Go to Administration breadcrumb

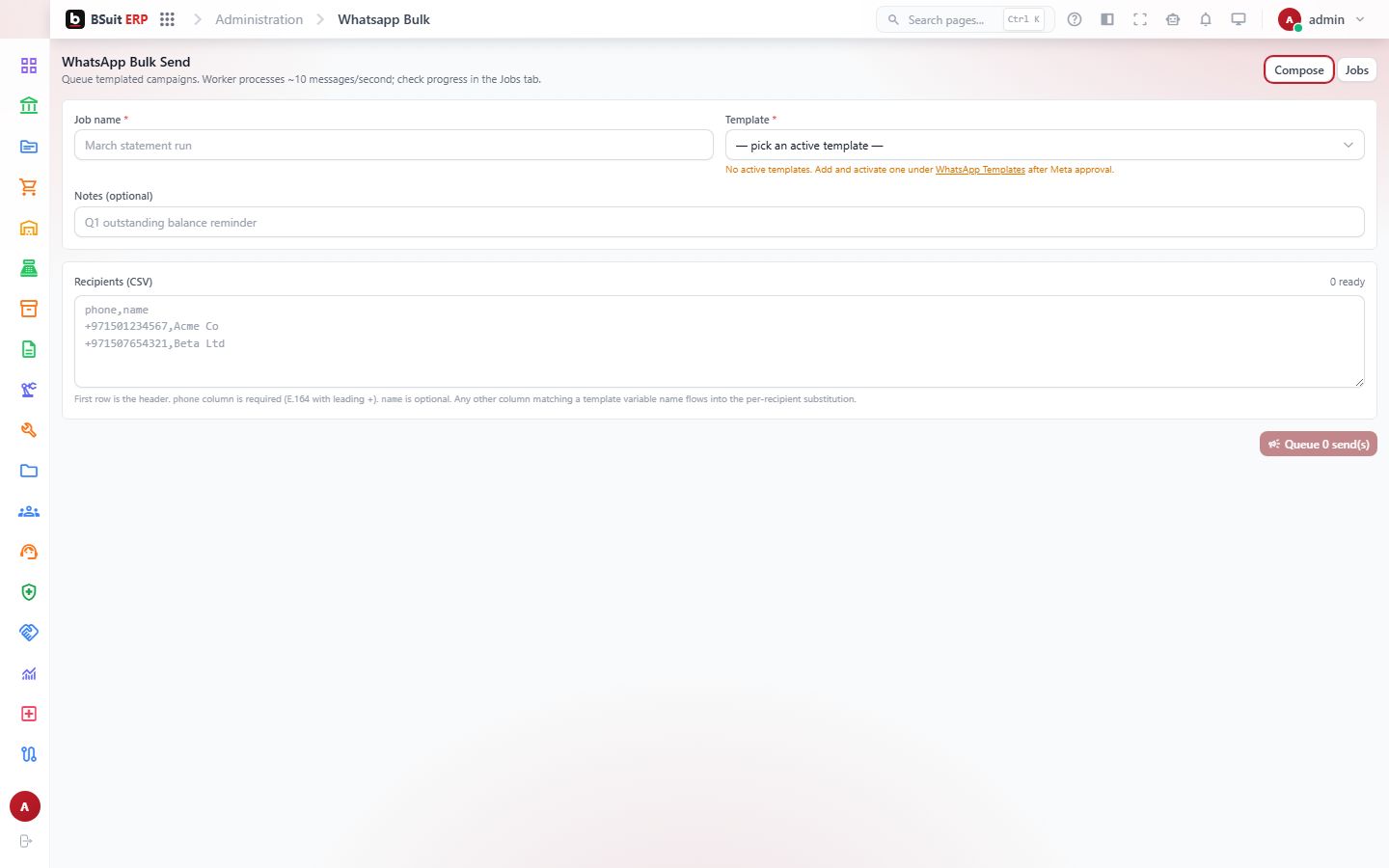click(259, 19)
